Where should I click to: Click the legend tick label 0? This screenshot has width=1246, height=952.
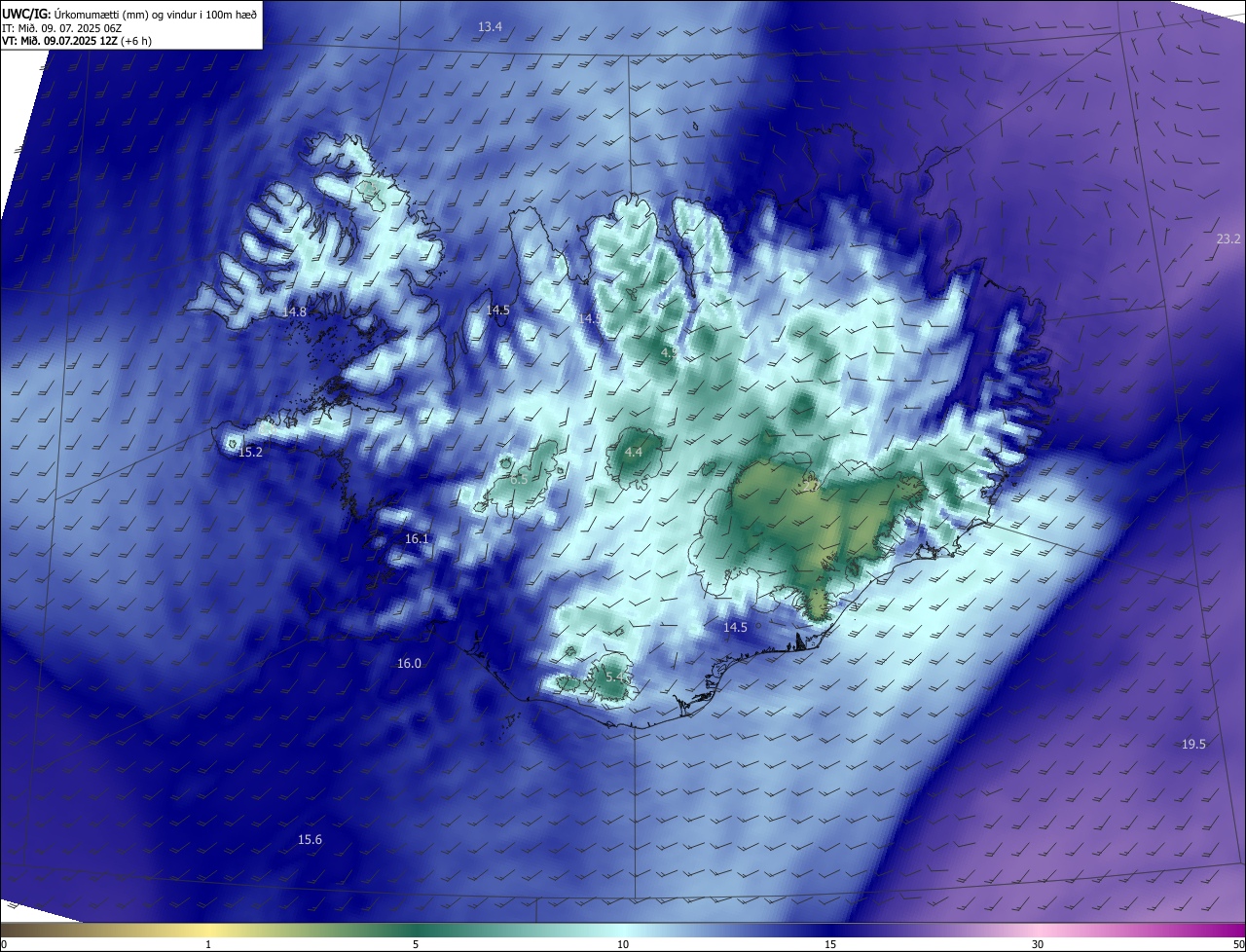pyautogui.click(x=3, y=944)
